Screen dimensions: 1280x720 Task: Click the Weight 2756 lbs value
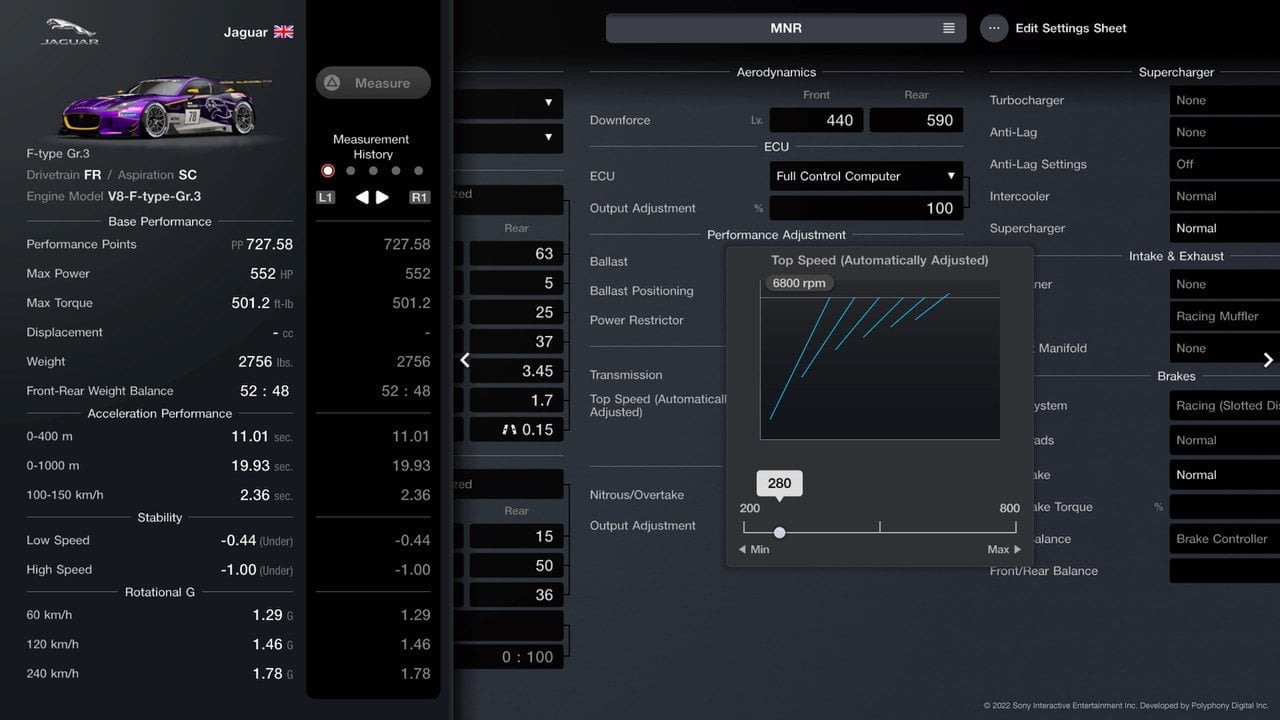tap(265, 362)
